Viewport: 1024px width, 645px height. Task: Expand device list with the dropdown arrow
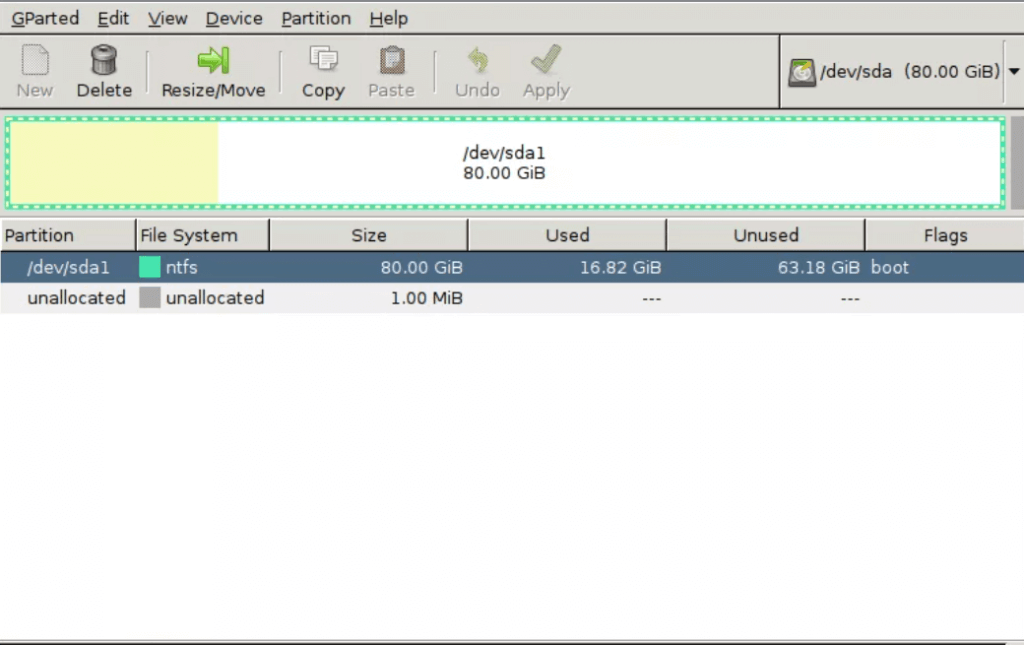[1014, 71]
